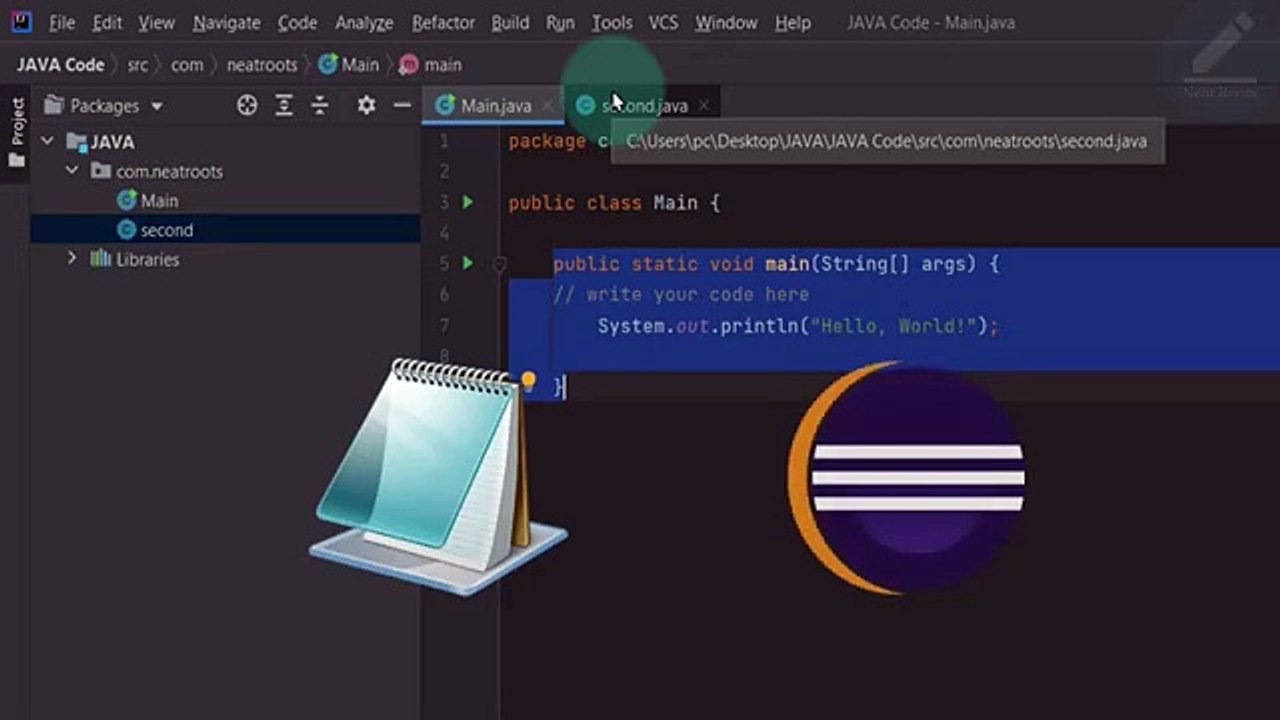Select com.neatroots package in tree

169,171
